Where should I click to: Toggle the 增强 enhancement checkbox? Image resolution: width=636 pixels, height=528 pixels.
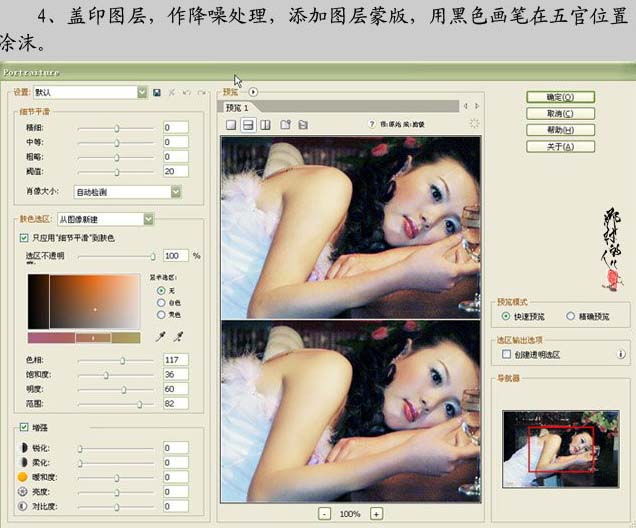coord(24,427)
